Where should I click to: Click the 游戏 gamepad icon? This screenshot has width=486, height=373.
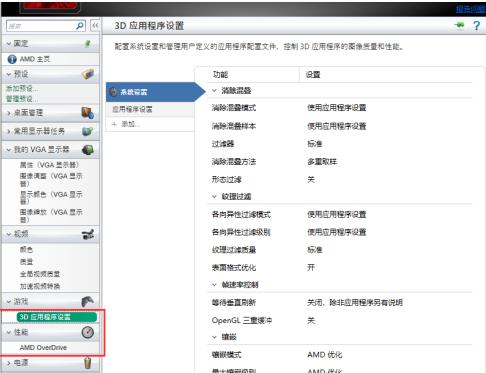[88, 301]
